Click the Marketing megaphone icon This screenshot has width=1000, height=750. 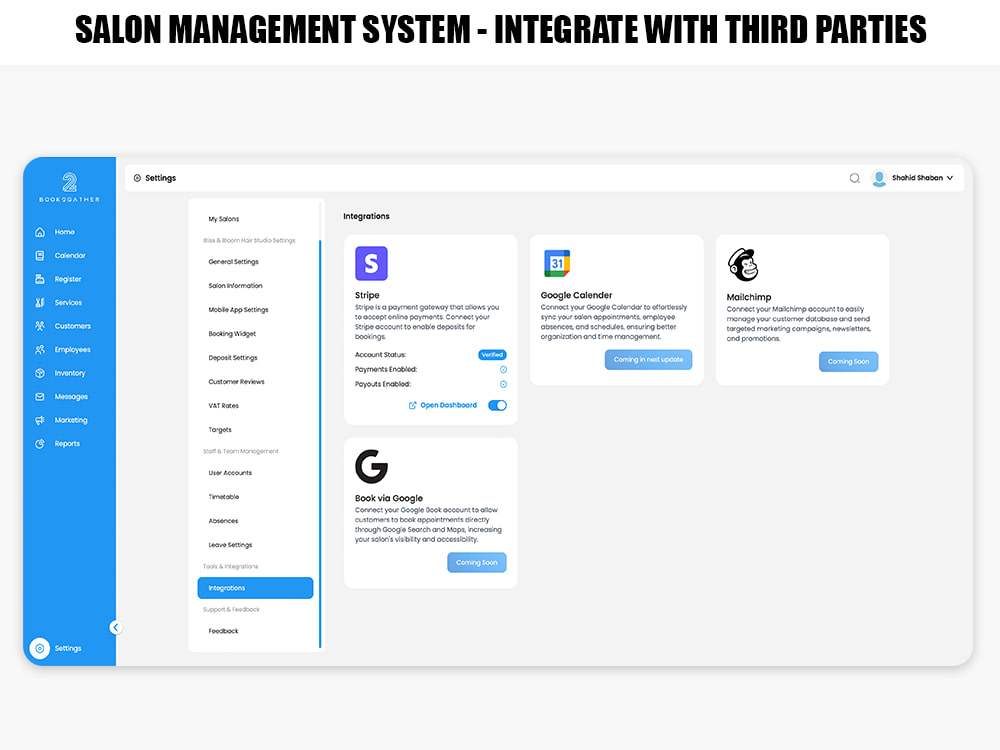pos(40,420)
